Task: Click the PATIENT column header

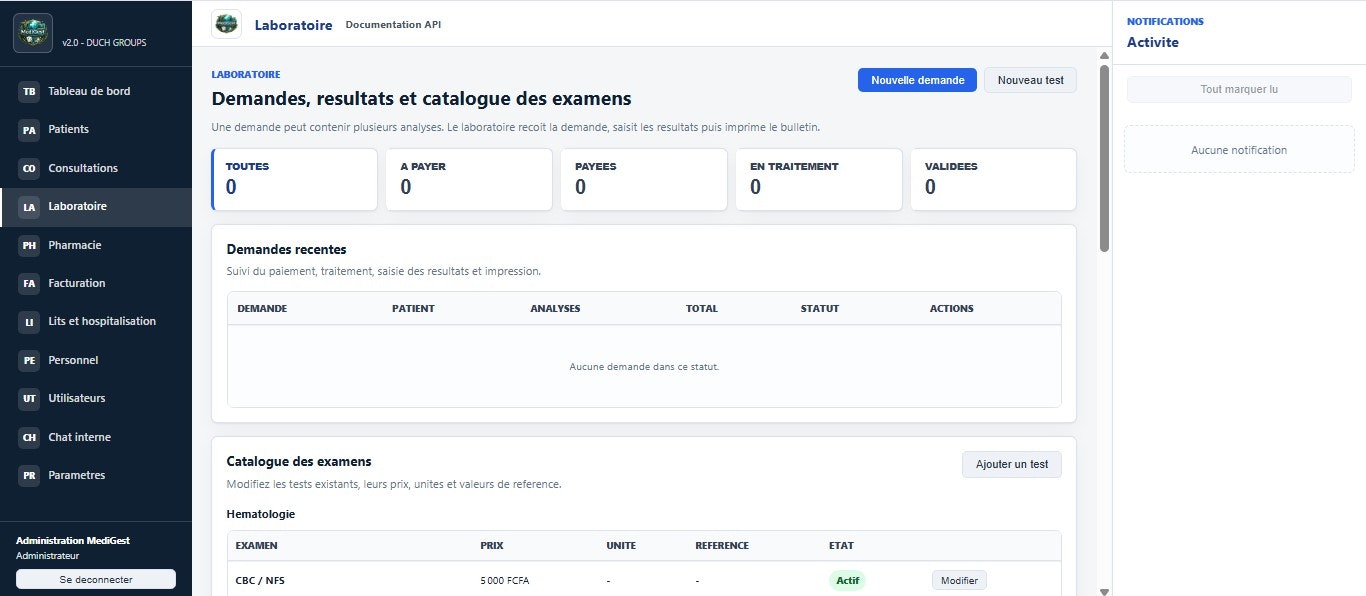Action: point(413,308)
